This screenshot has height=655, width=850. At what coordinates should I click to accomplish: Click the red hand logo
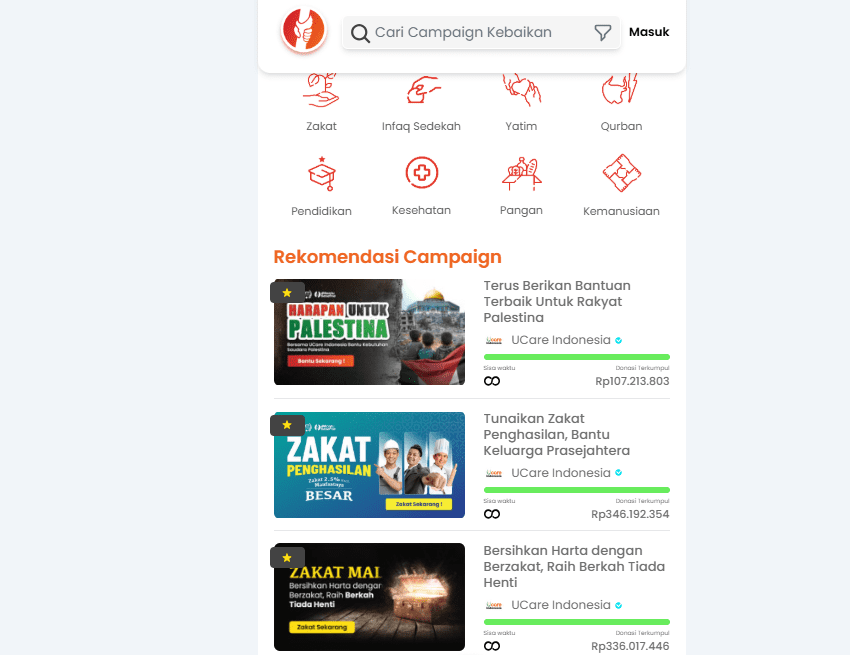coord(304,30)
